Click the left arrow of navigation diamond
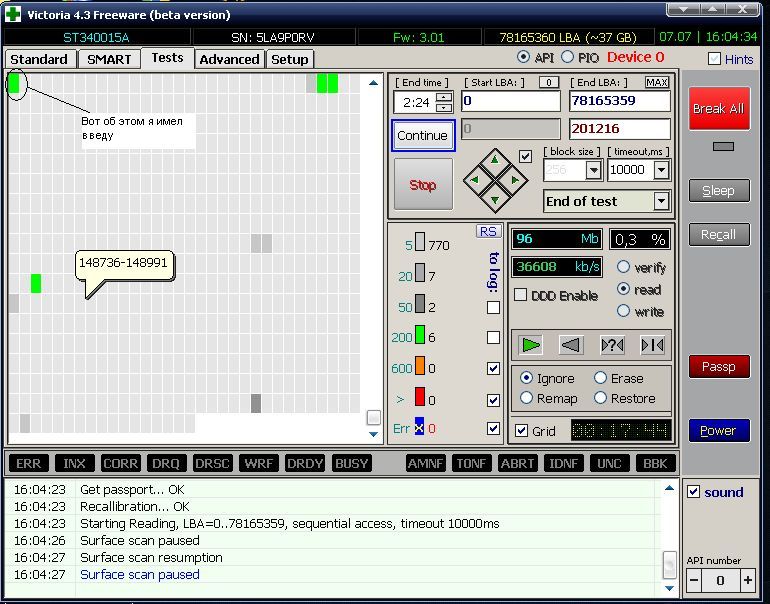 [x=474, y=180]
